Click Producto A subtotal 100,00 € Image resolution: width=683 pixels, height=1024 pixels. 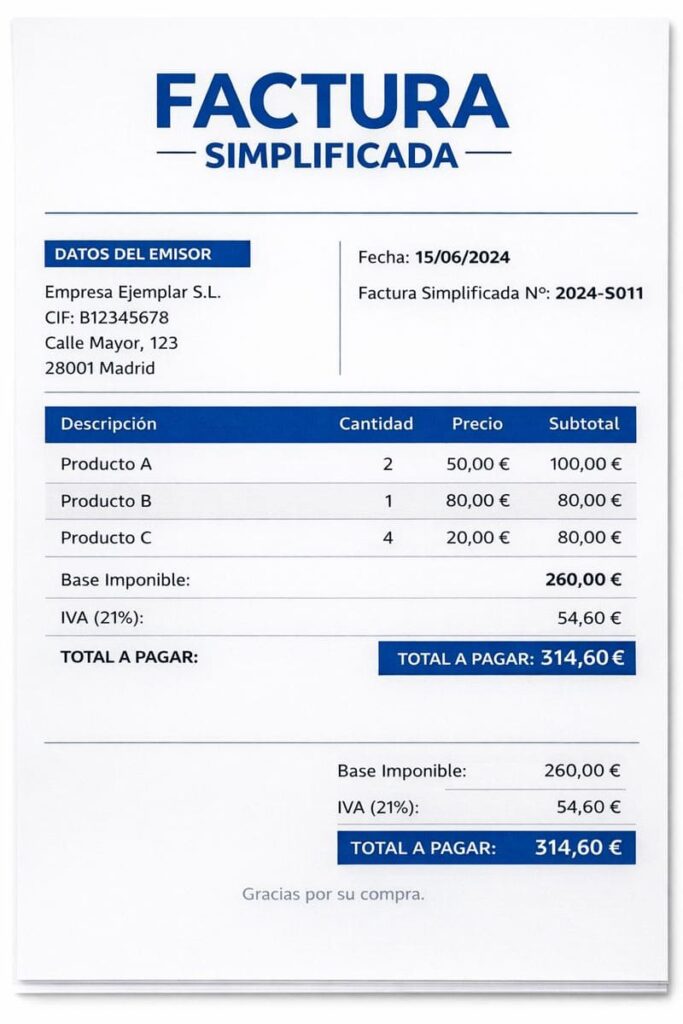pyautogui.click(x=586, y=465)
